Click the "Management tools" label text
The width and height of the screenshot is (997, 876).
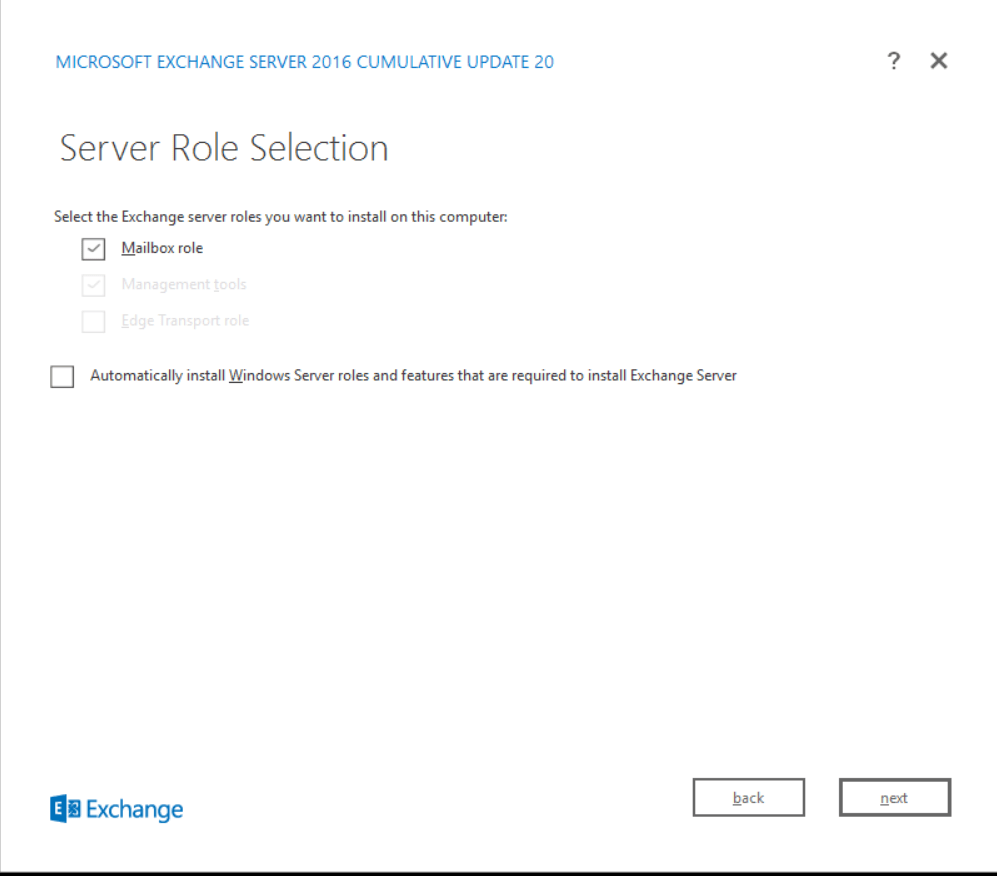(183, 285)
